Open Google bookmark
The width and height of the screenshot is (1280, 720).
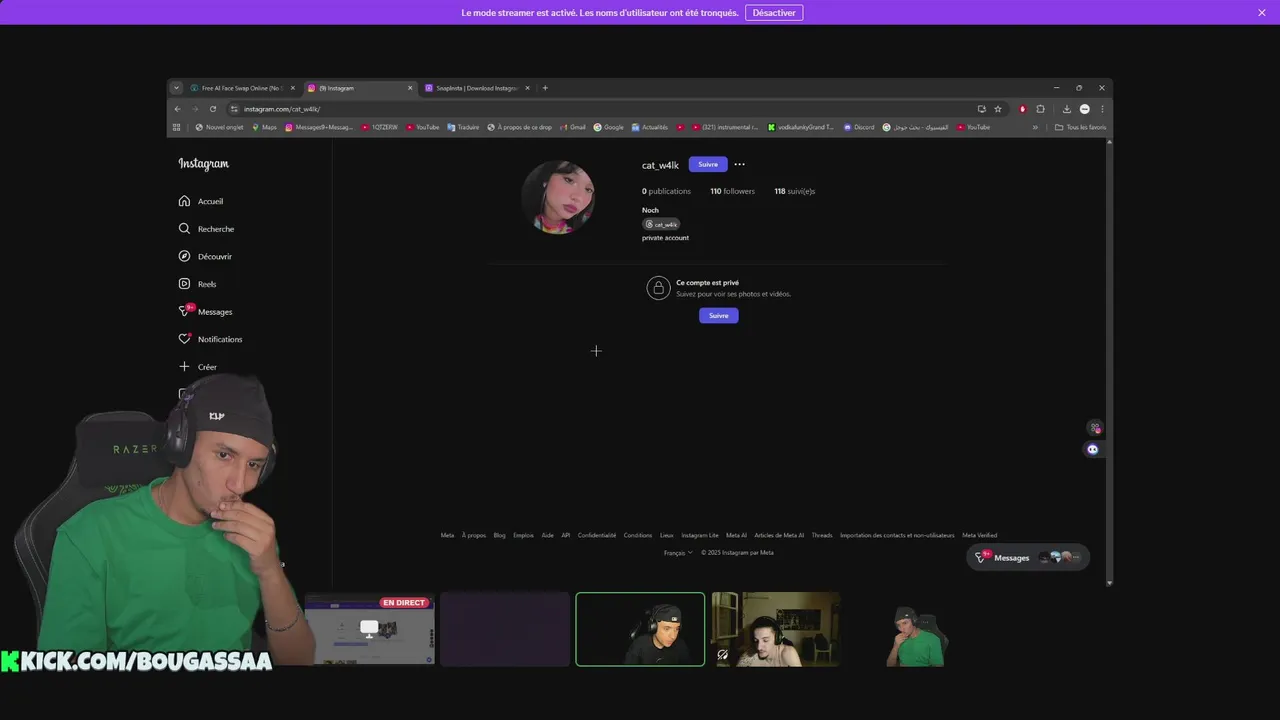click(608, 127)
